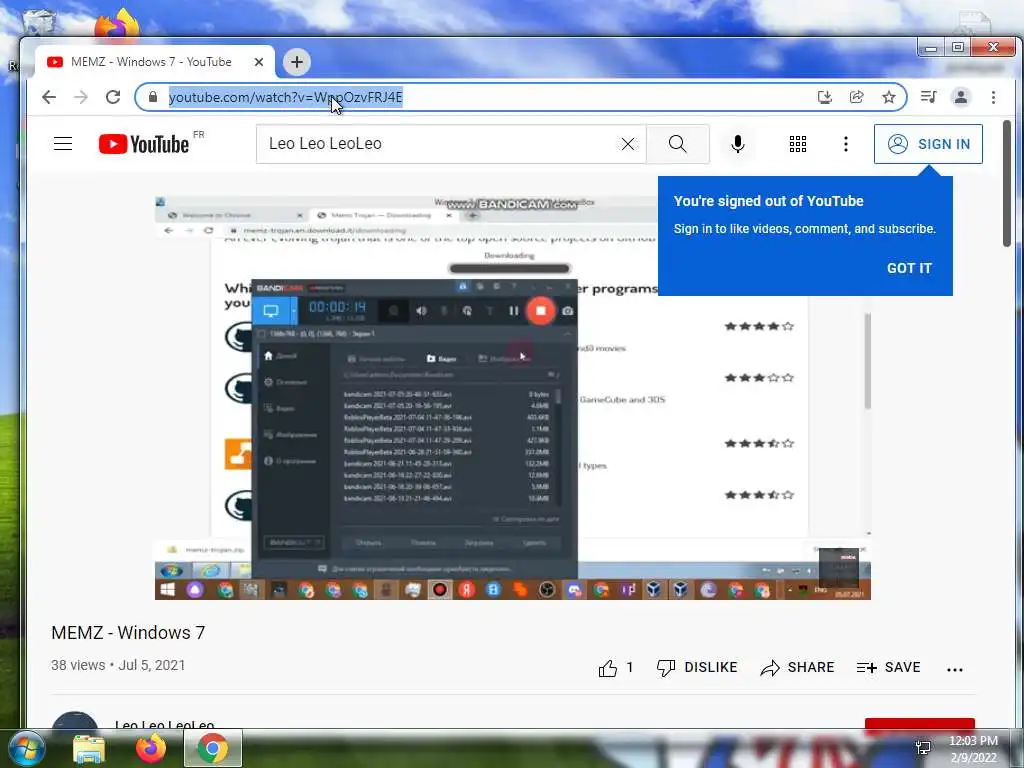The height and width of the screenshot is (768, 1024).
Task: Click the network tray icon
Action: [923, 748]
